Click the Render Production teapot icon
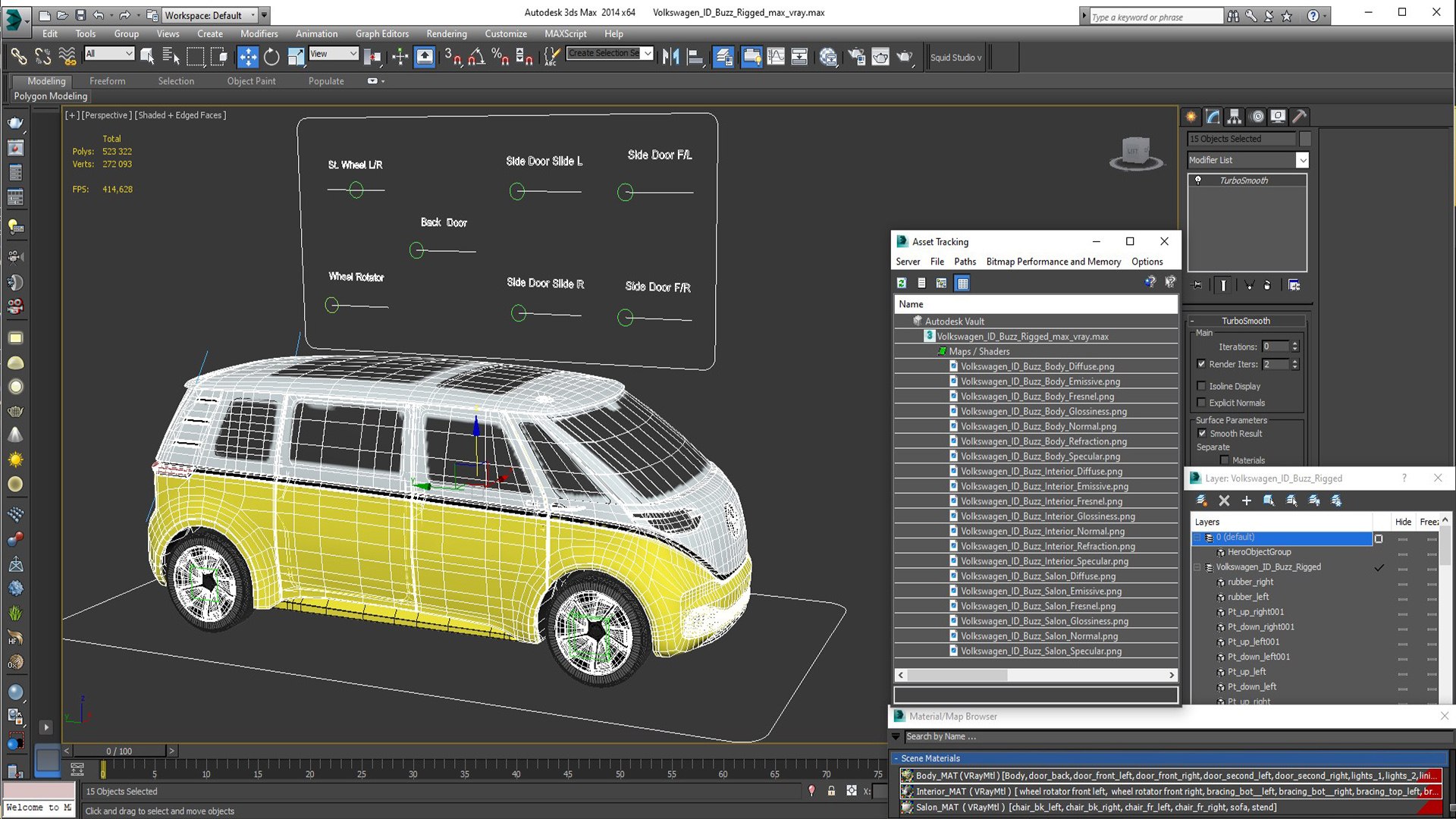Screen dimensions: 1456x819 (905, 57)
